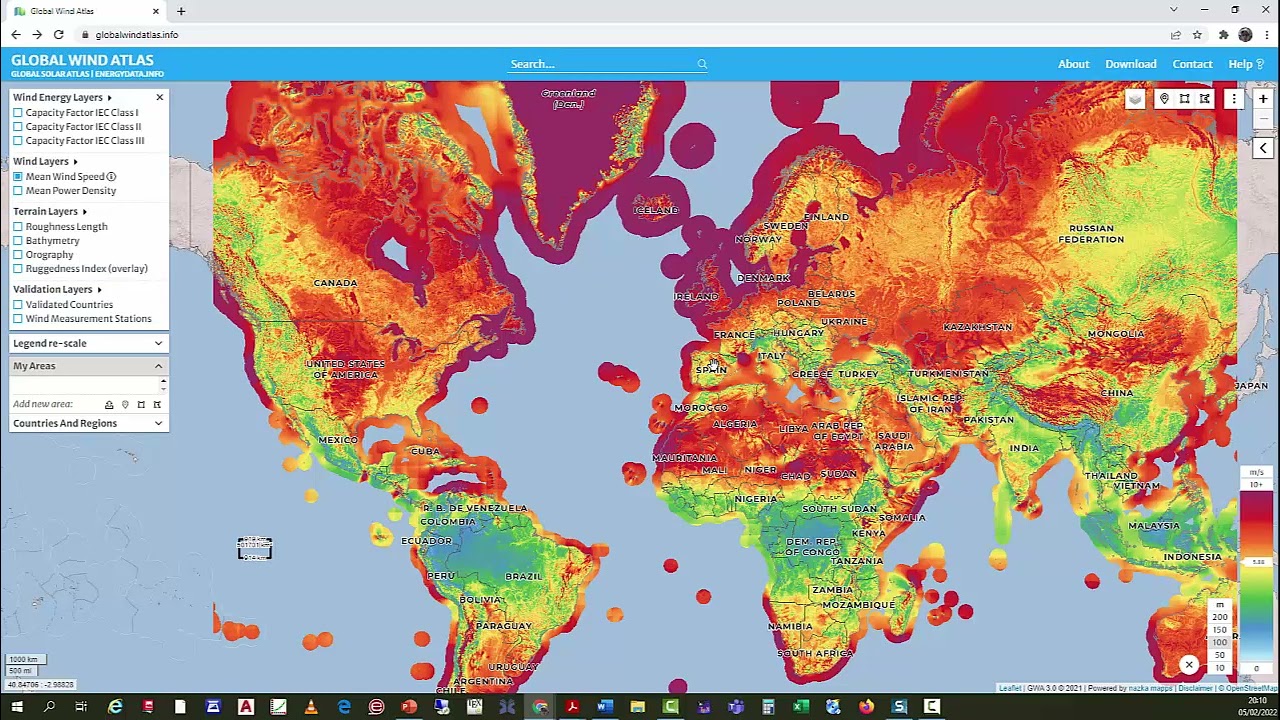Open Firefox from the taskbar
This screenshot has width=1280, height=720.
[x=866, y=707]
